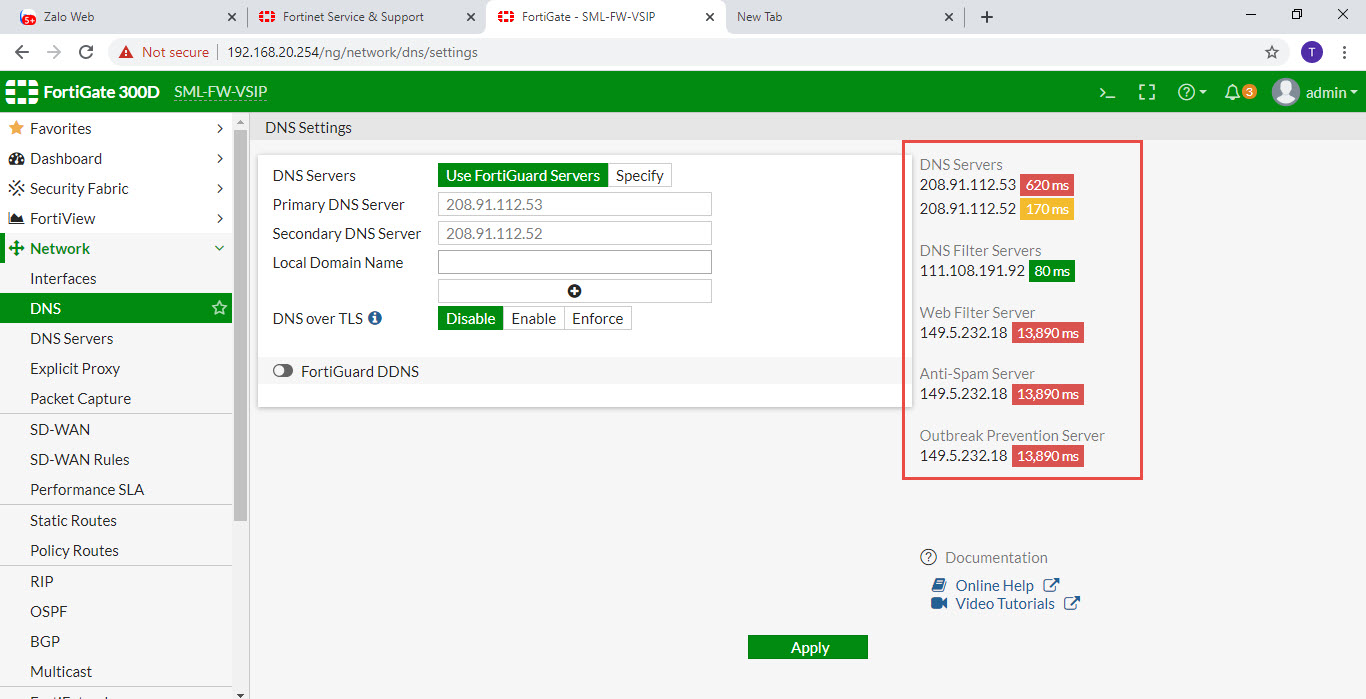Screen dimensions: 1366x699
Task: Open the Video Tutorials link
Action: tap(1005, 603)
